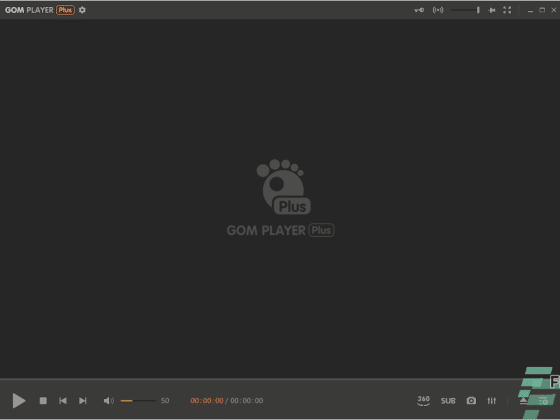Capture a screenshot with the camera icon
560x420 pixels.
471,401
